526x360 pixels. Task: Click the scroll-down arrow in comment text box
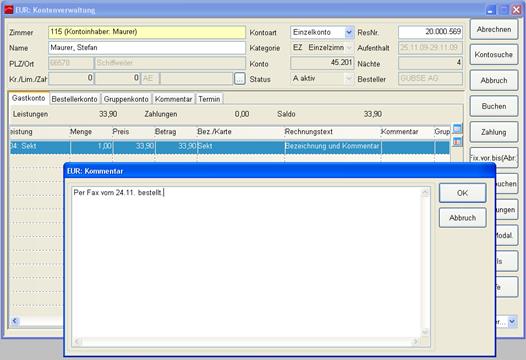(425, 332)
